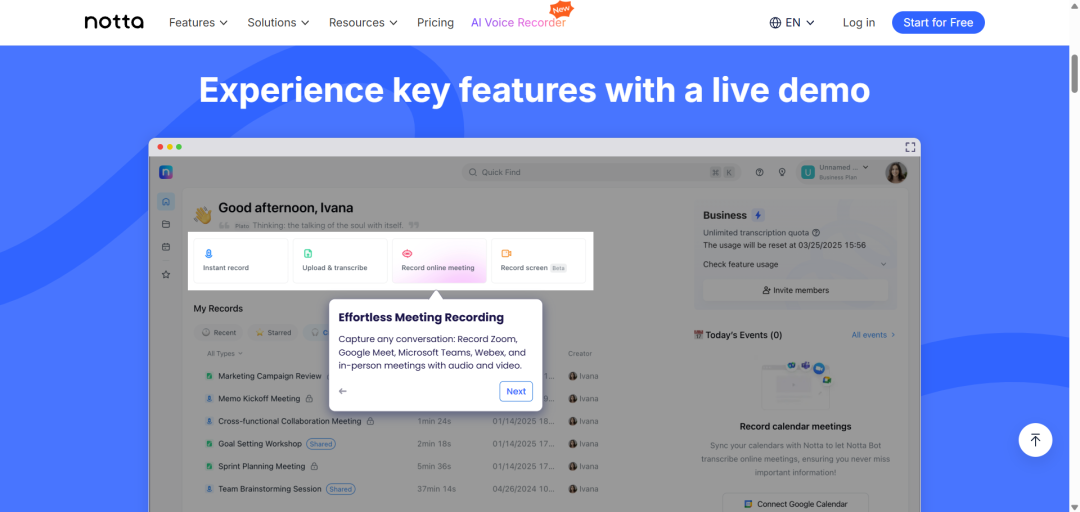
Task: Open the Sprint Planning Meeting record
Action: pyautogui.click(x=261, y=467)
